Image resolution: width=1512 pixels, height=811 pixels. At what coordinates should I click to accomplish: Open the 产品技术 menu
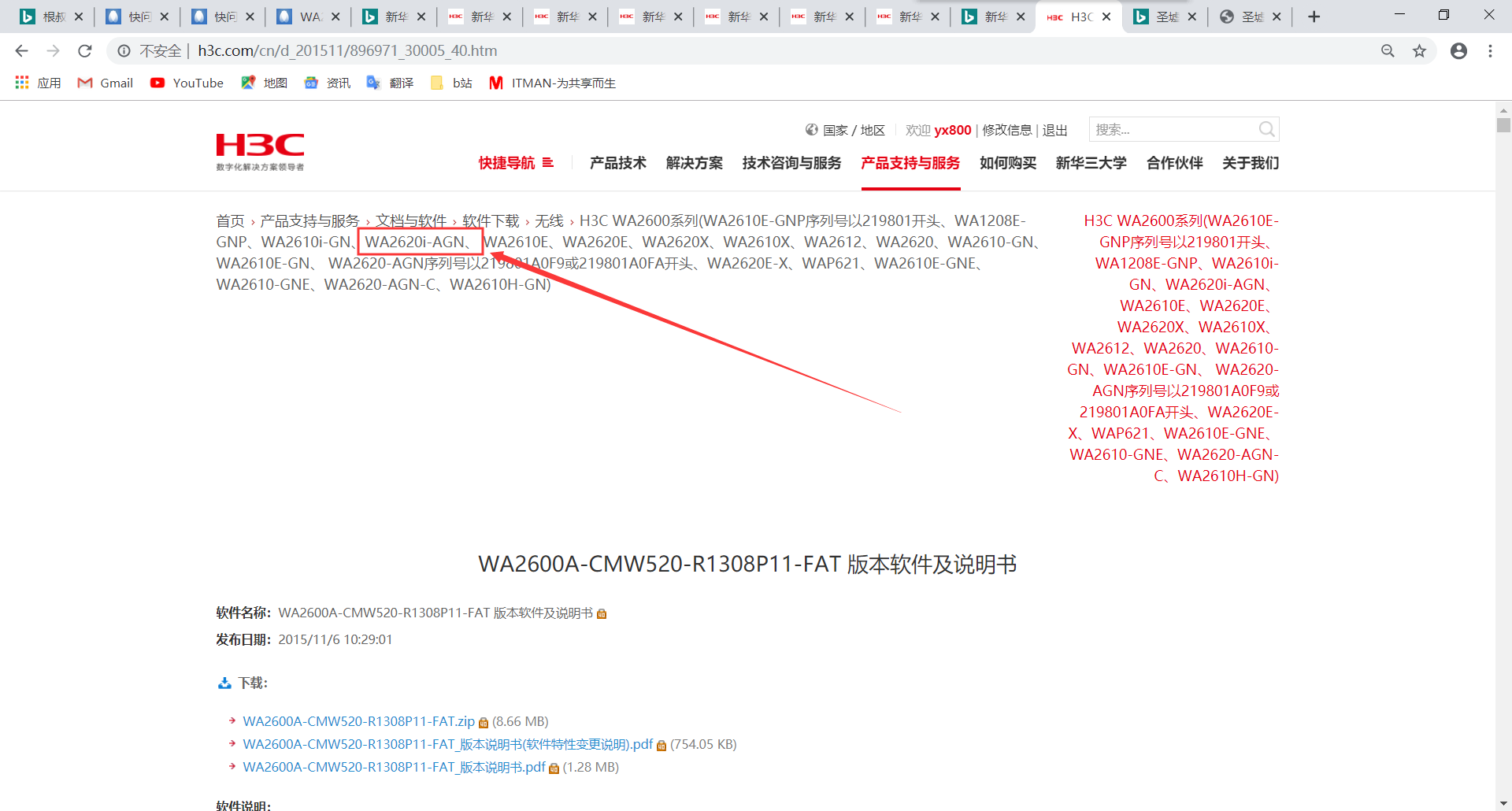(618, 163)
